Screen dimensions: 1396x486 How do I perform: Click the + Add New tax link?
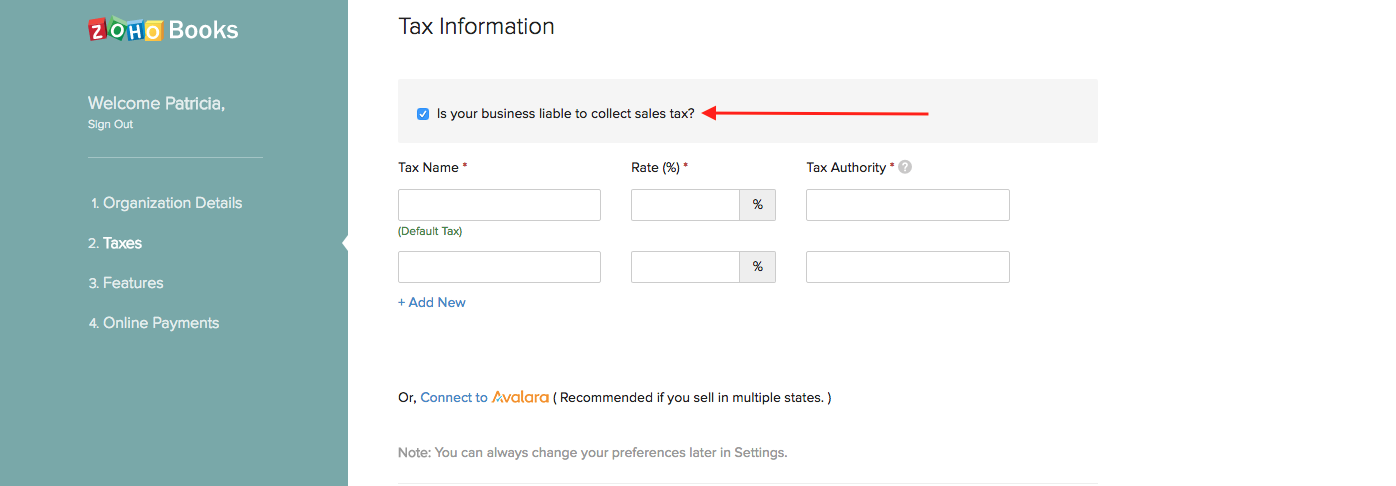[x=432, y=302]
